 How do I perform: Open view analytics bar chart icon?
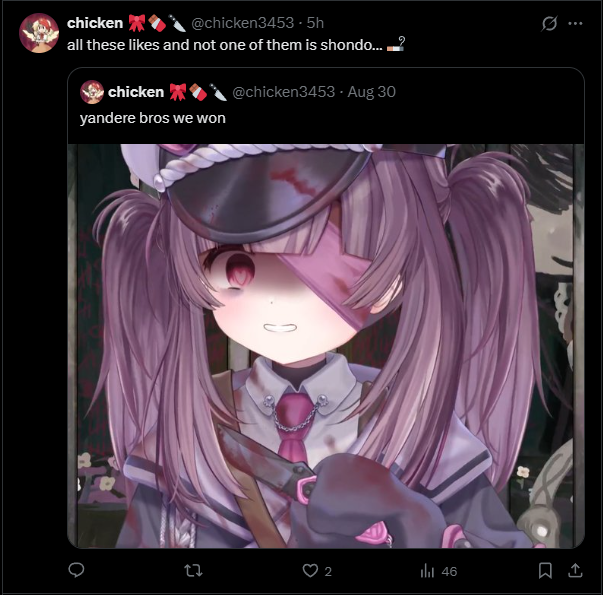tap(427, 570)
